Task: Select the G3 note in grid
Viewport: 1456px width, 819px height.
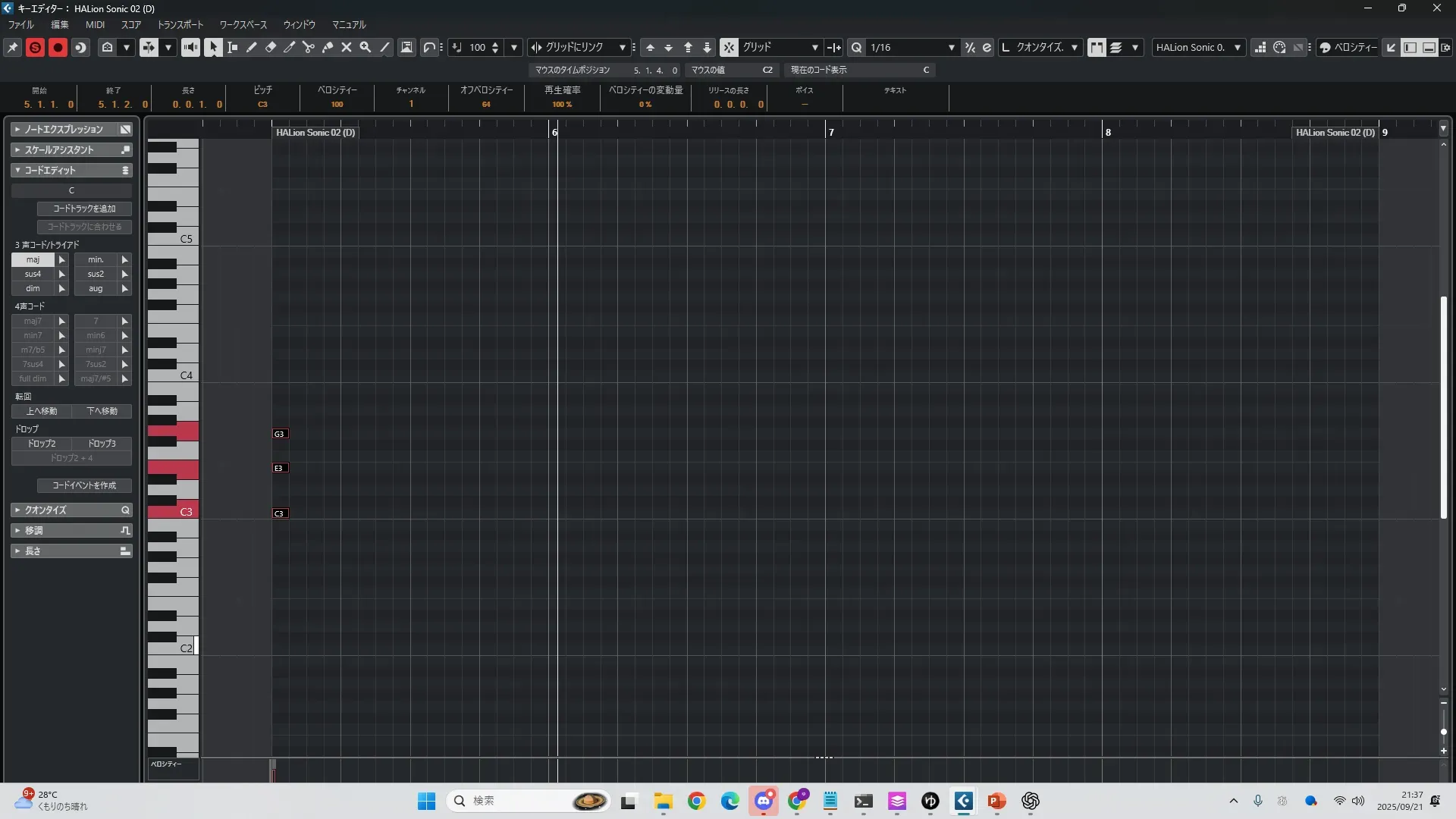Action: [280, 434]
